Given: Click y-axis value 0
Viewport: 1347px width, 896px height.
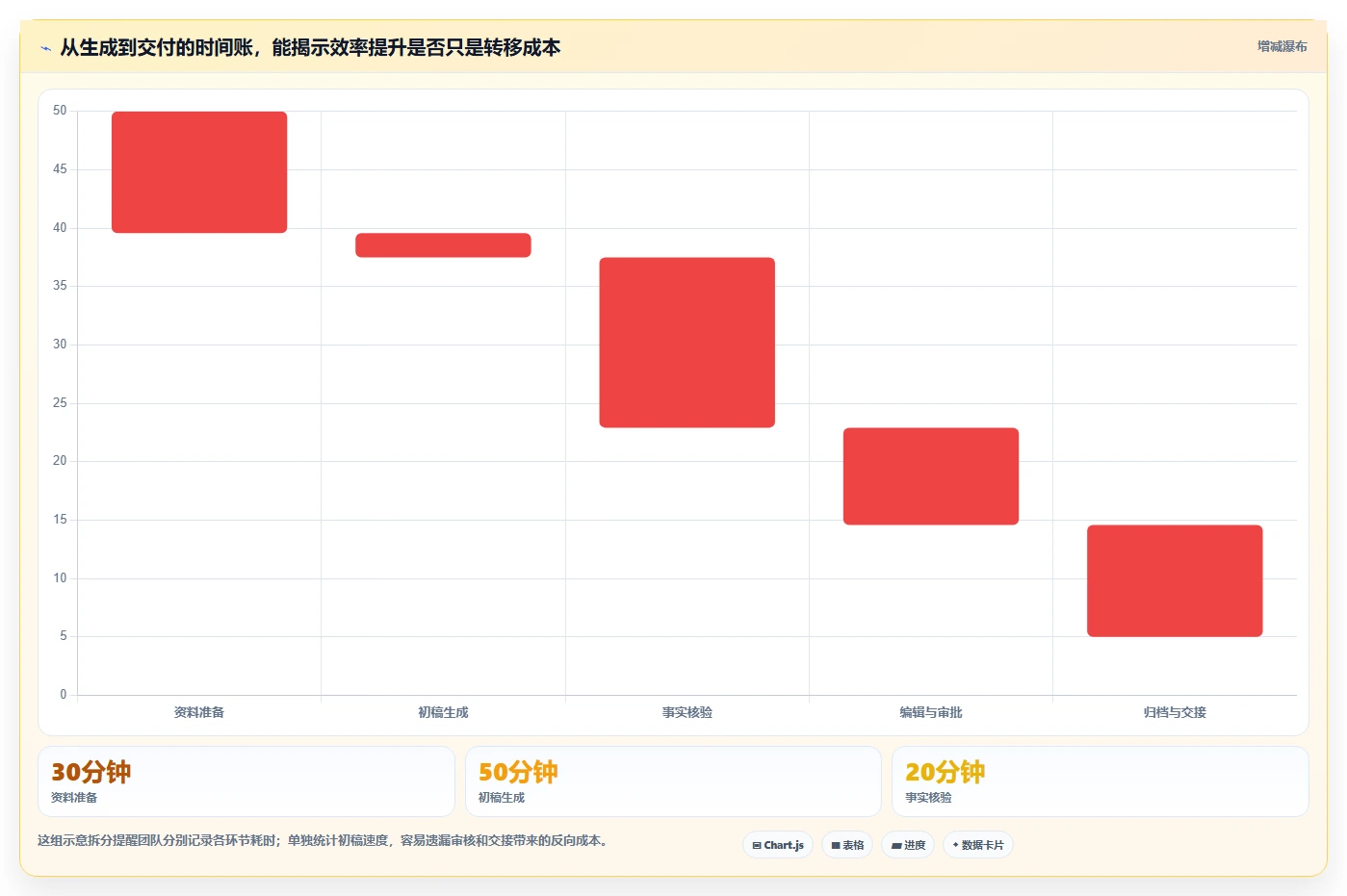Looking at the screenshot, I should 64,694.
